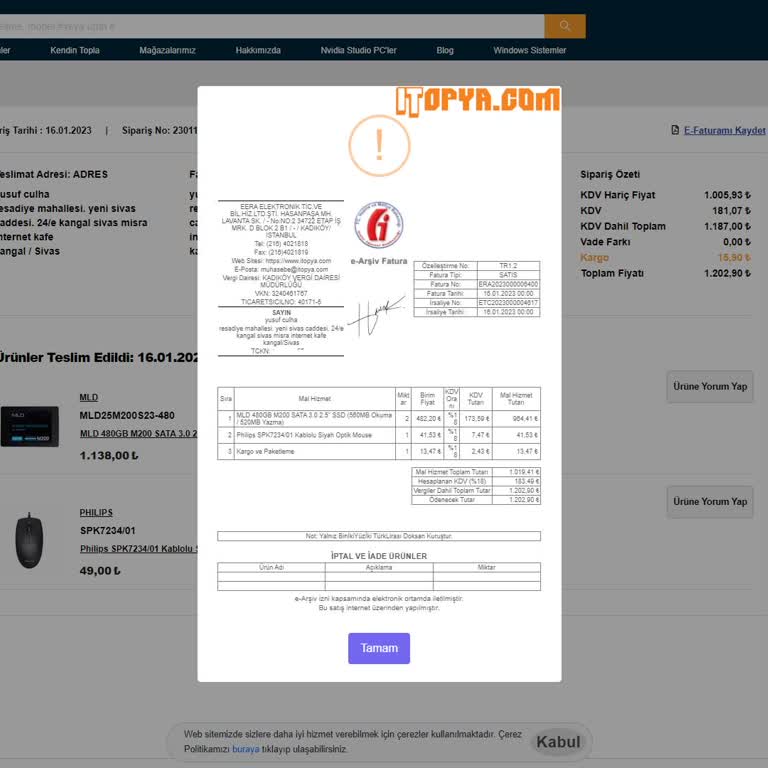Click the MLD SSD product thumbnail

tap(30, 426)
